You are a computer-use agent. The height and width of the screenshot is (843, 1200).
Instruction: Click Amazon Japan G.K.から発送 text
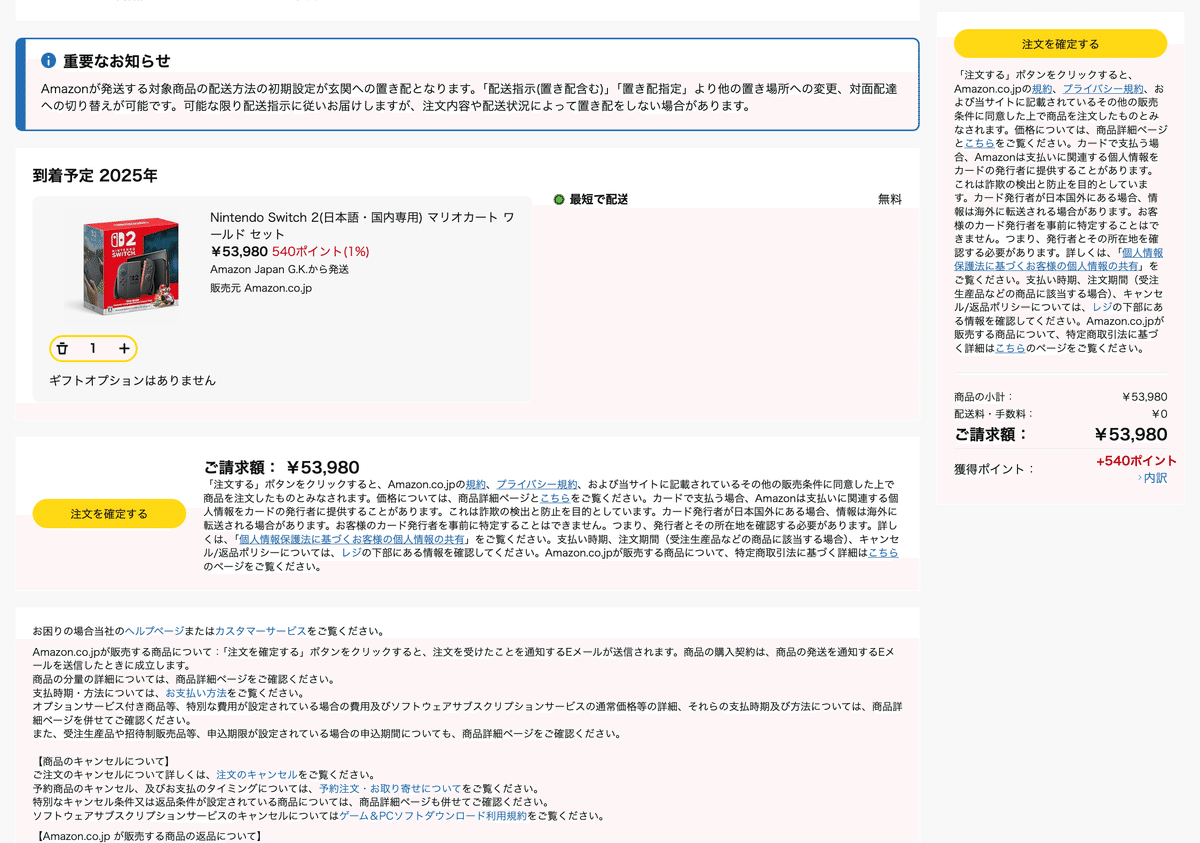279,269
